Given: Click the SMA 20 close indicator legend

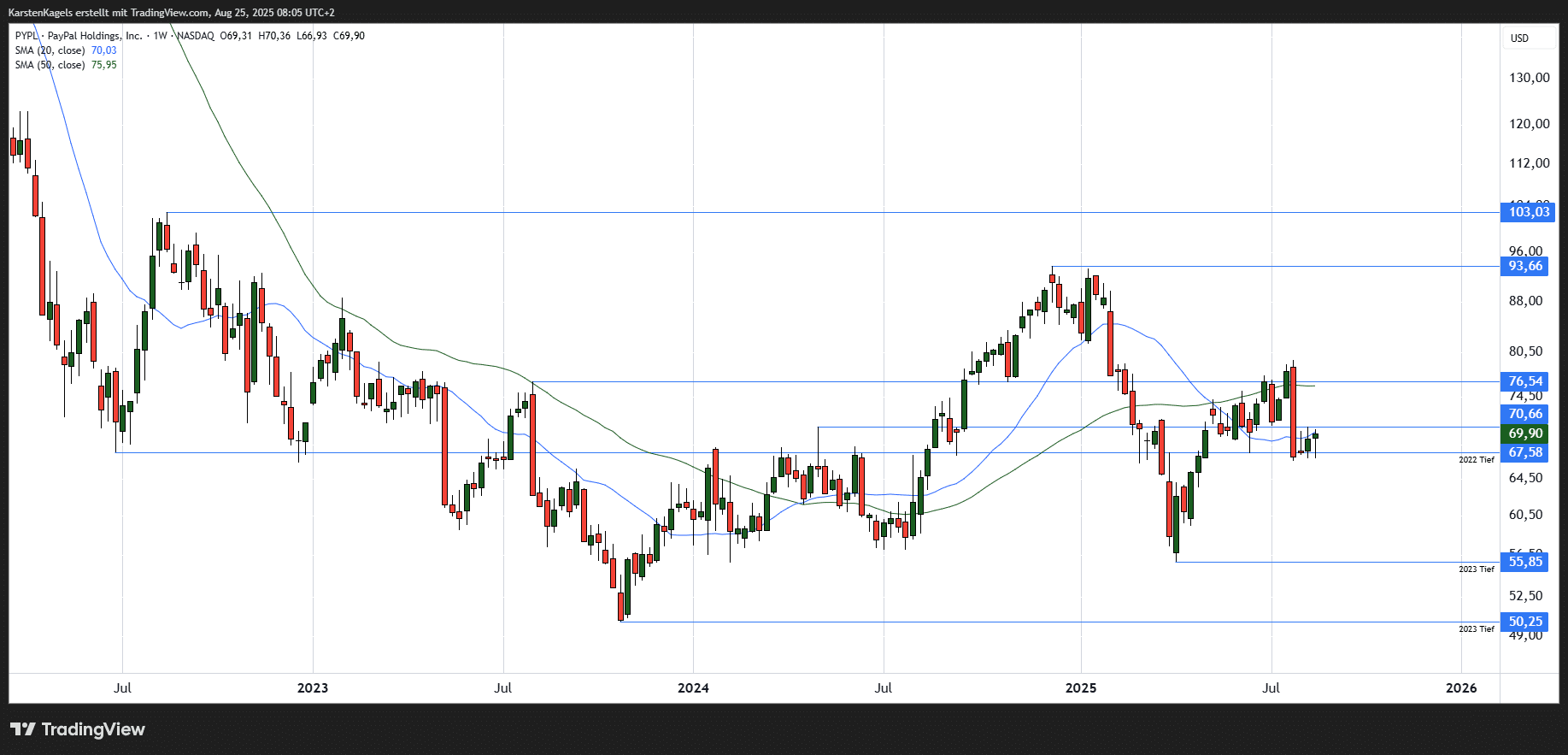Looking at the screenshot, I should (x=50, y=50).
